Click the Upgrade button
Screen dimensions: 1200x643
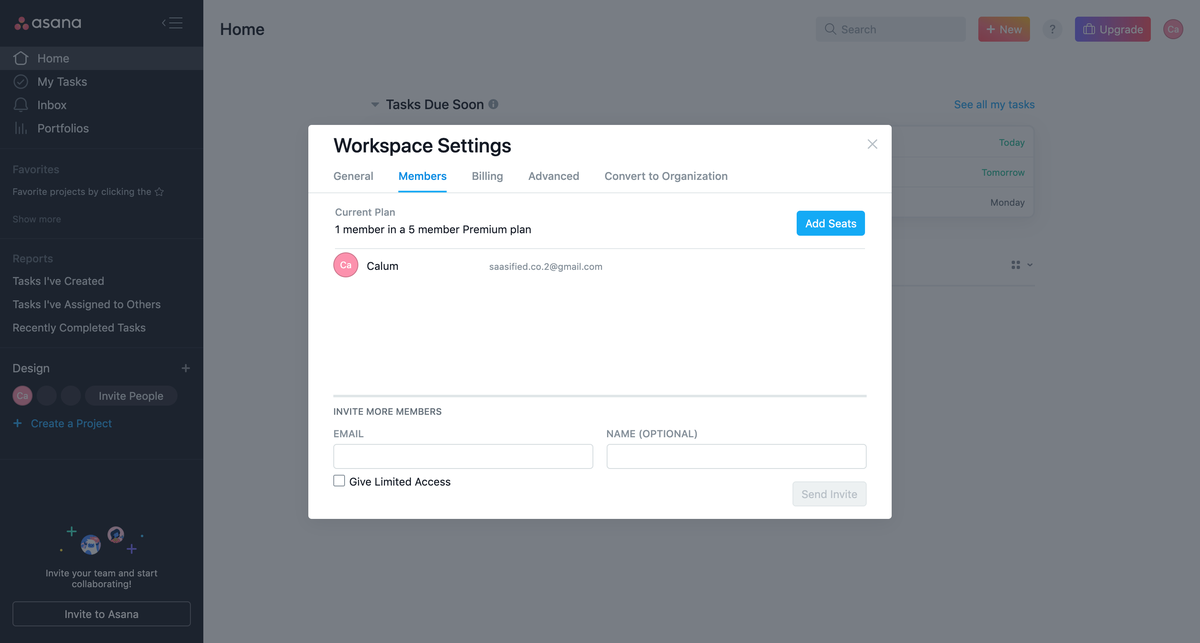[1113, 29]
